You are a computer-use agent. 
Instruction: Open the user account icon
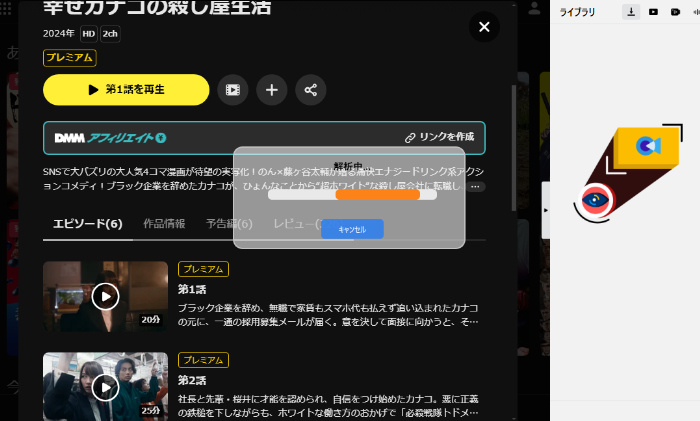(534, 8)
